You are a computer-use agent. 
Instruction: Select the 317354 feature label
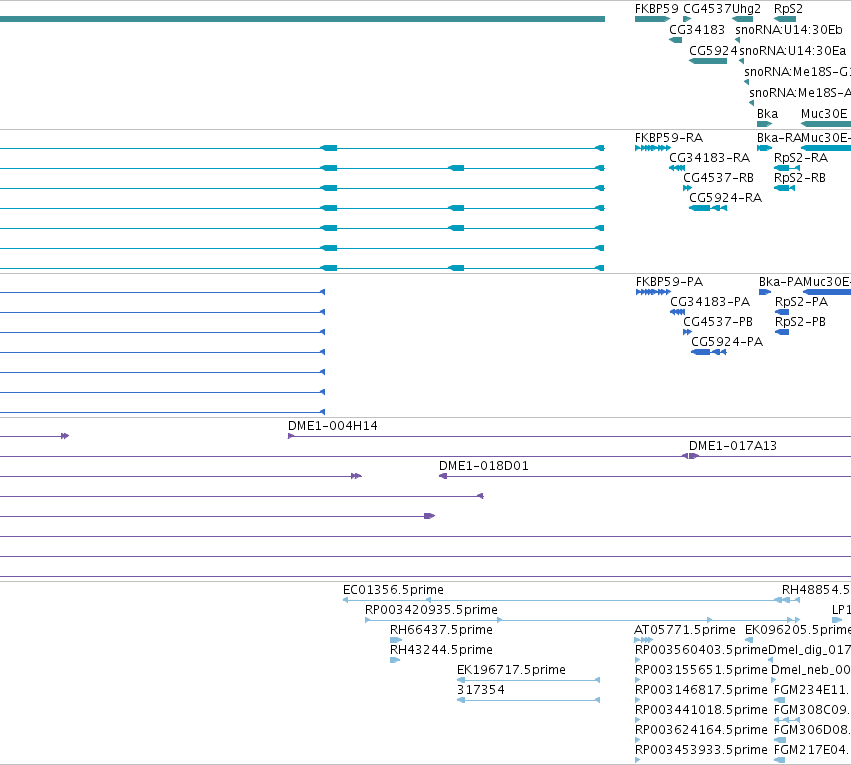click(x=481, y=691)
